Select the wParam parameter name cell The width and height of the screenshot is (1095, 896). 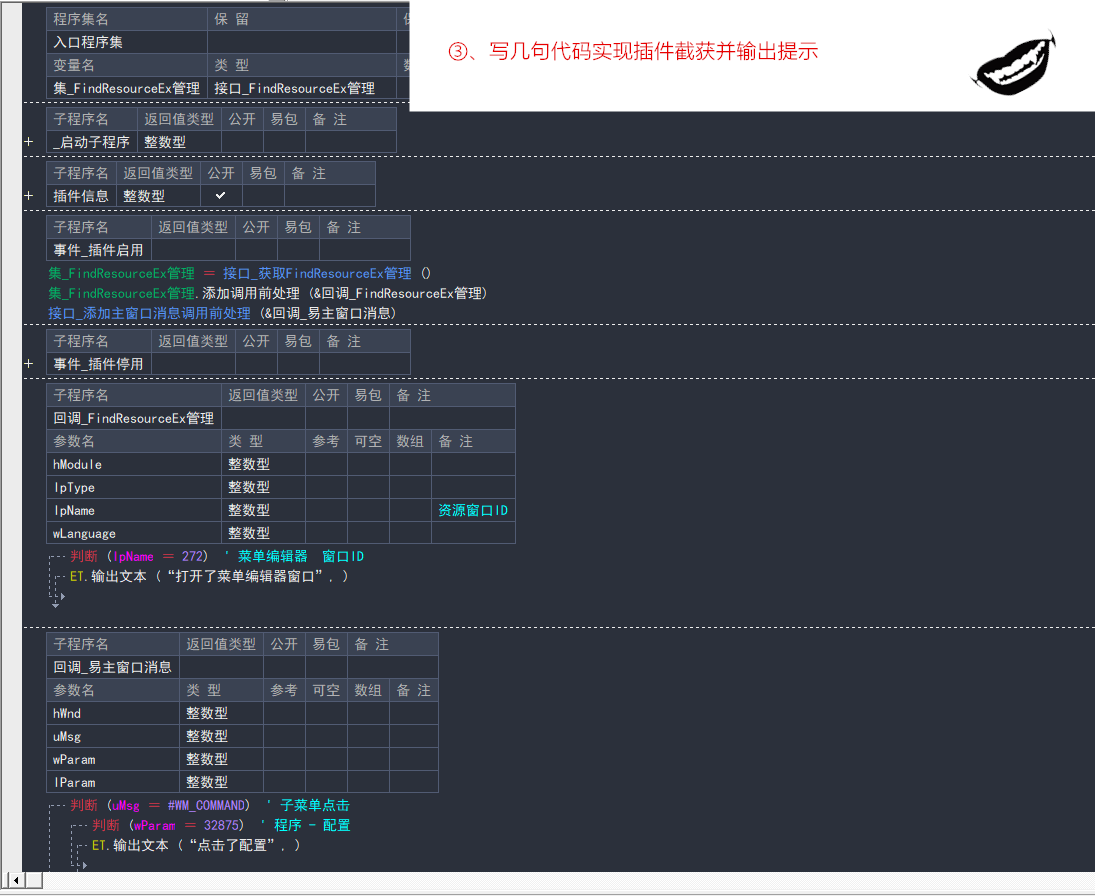[74, 759]
